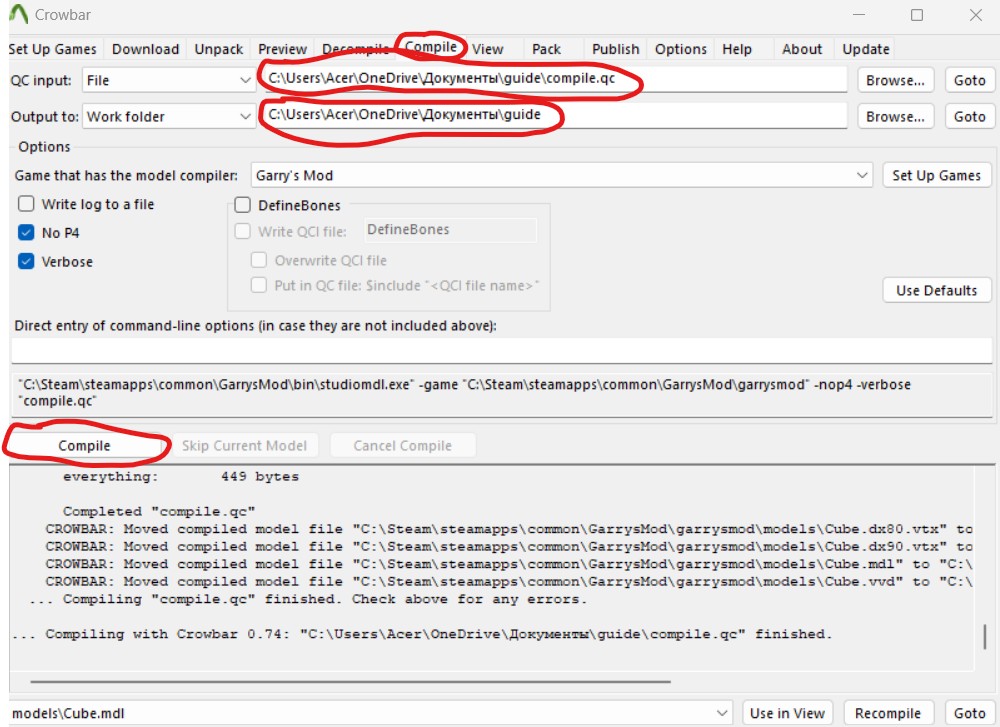Enable the DefineBones checkbox
1000x727 pixels.
242,205
